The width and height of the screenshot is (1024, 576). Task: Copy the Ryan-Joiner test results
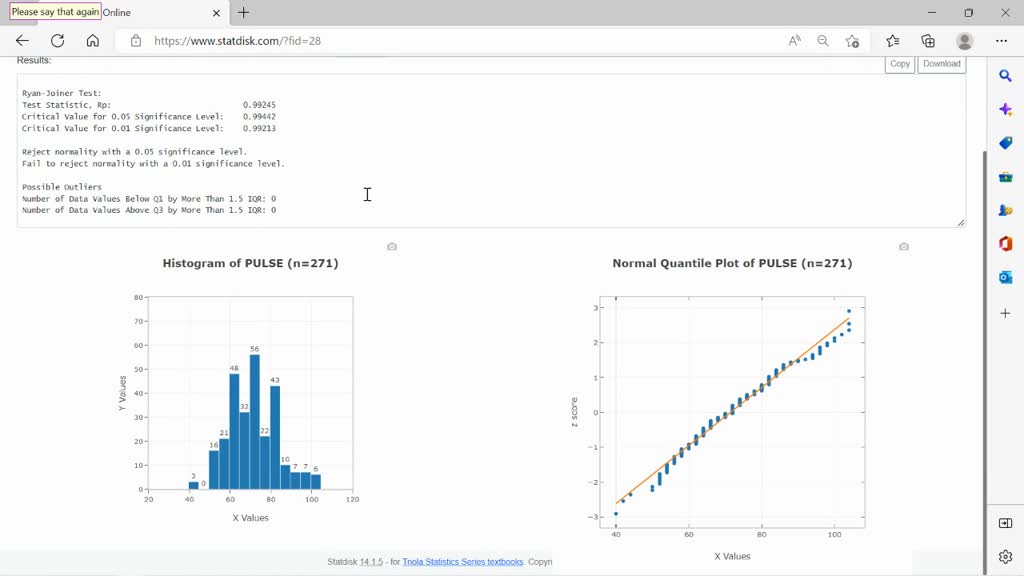pyautogui.click(x=898, y=63)
